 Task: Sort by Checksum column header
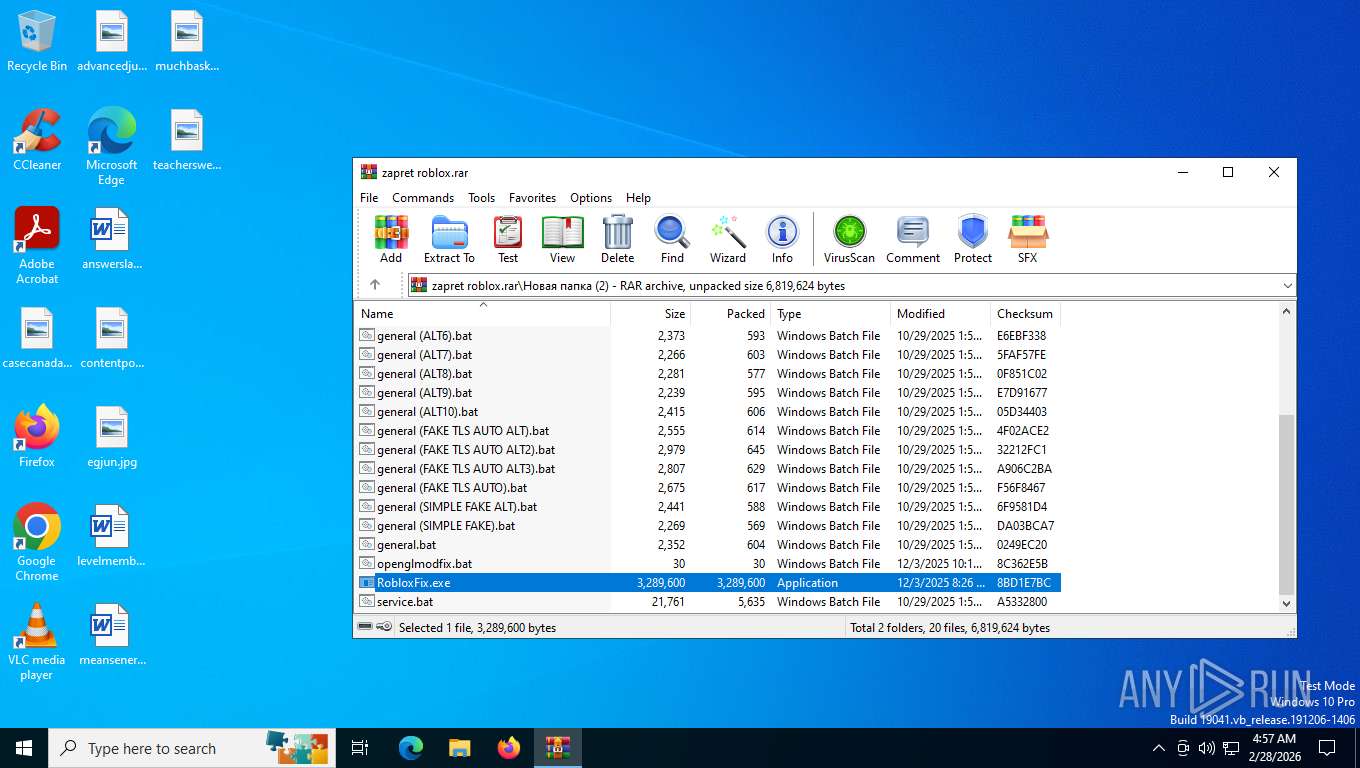click(x=1026, y=313)
